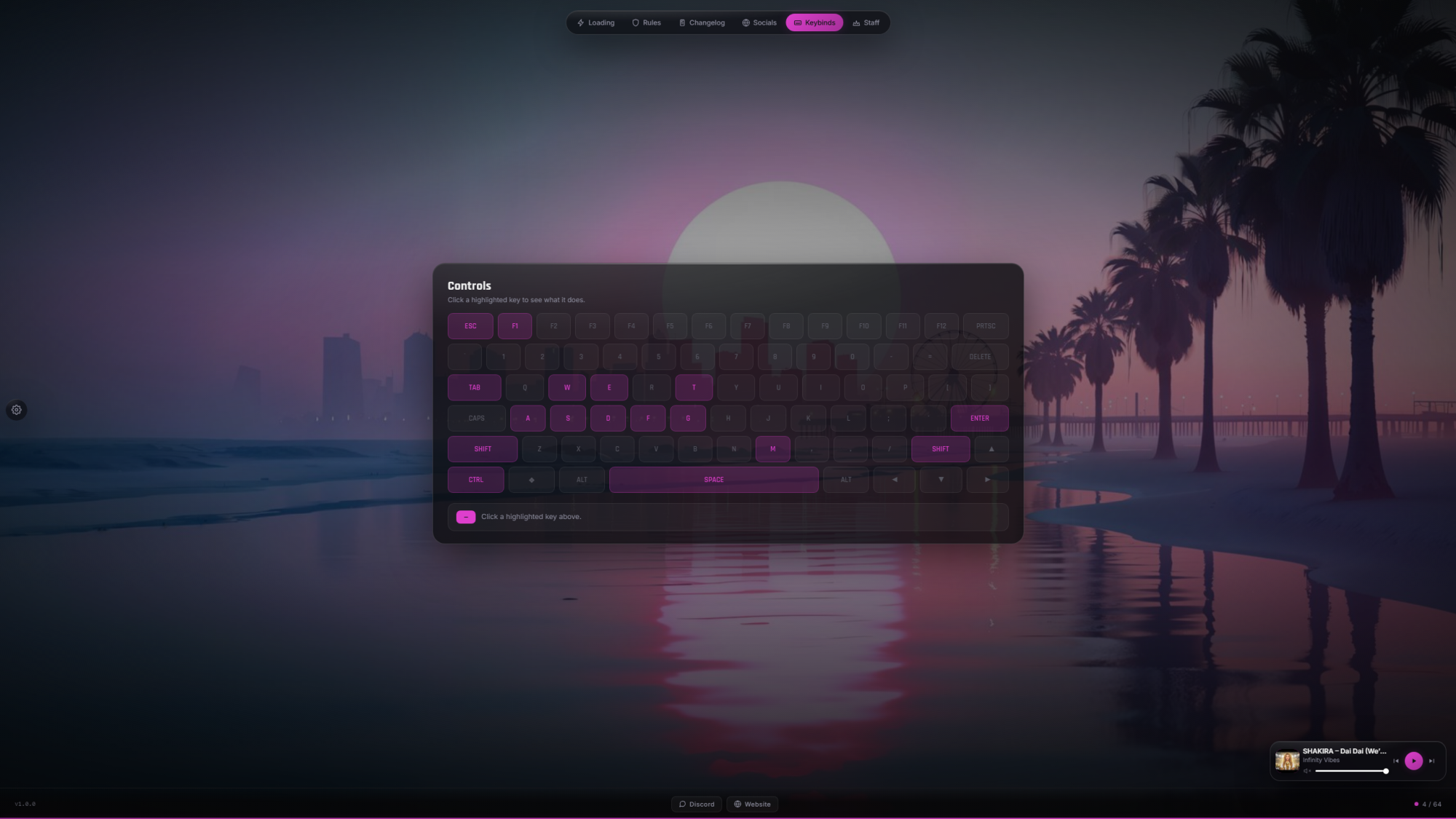The width and height of the screenshot is (1456, 819).
Task: Go to the Changelog tab
Action: 702,23
